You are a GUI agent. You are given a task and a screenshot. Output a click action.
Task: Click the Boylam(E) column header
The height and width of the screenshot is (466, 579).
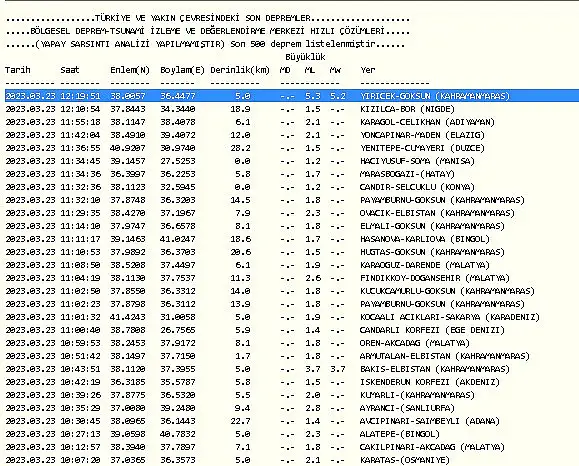point(182,70)
